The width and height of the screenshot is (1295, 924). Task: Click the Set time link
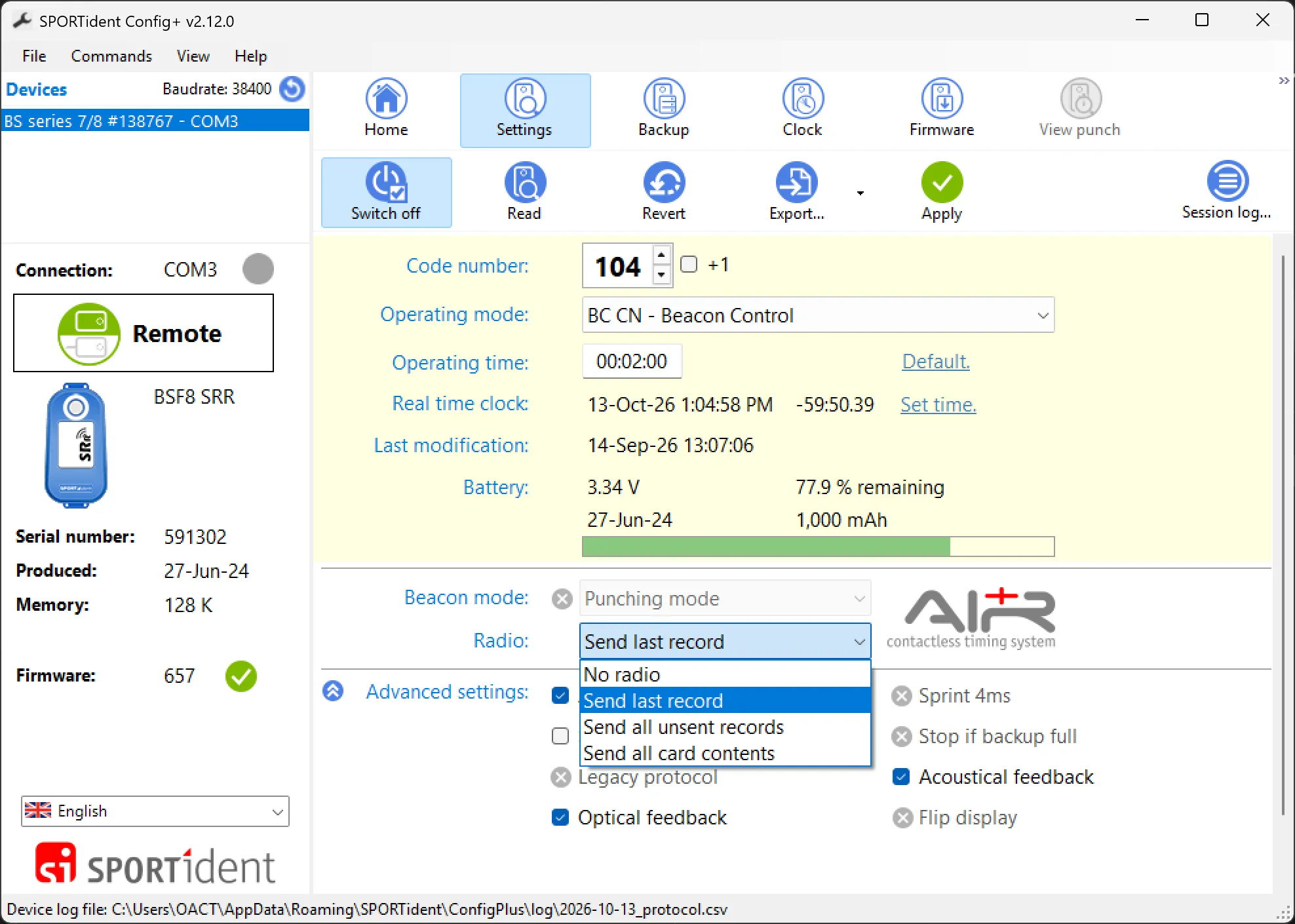[938, 405]
